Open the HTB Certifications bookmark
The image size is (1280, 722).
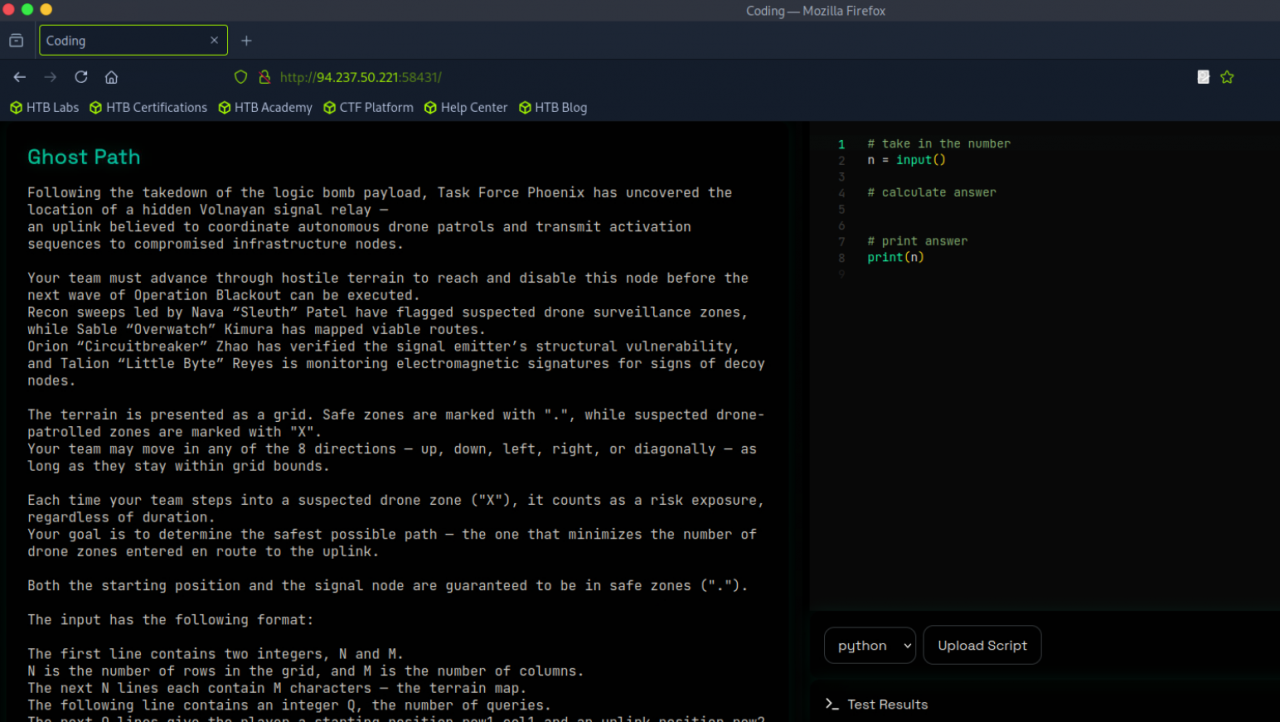(148, 107)
